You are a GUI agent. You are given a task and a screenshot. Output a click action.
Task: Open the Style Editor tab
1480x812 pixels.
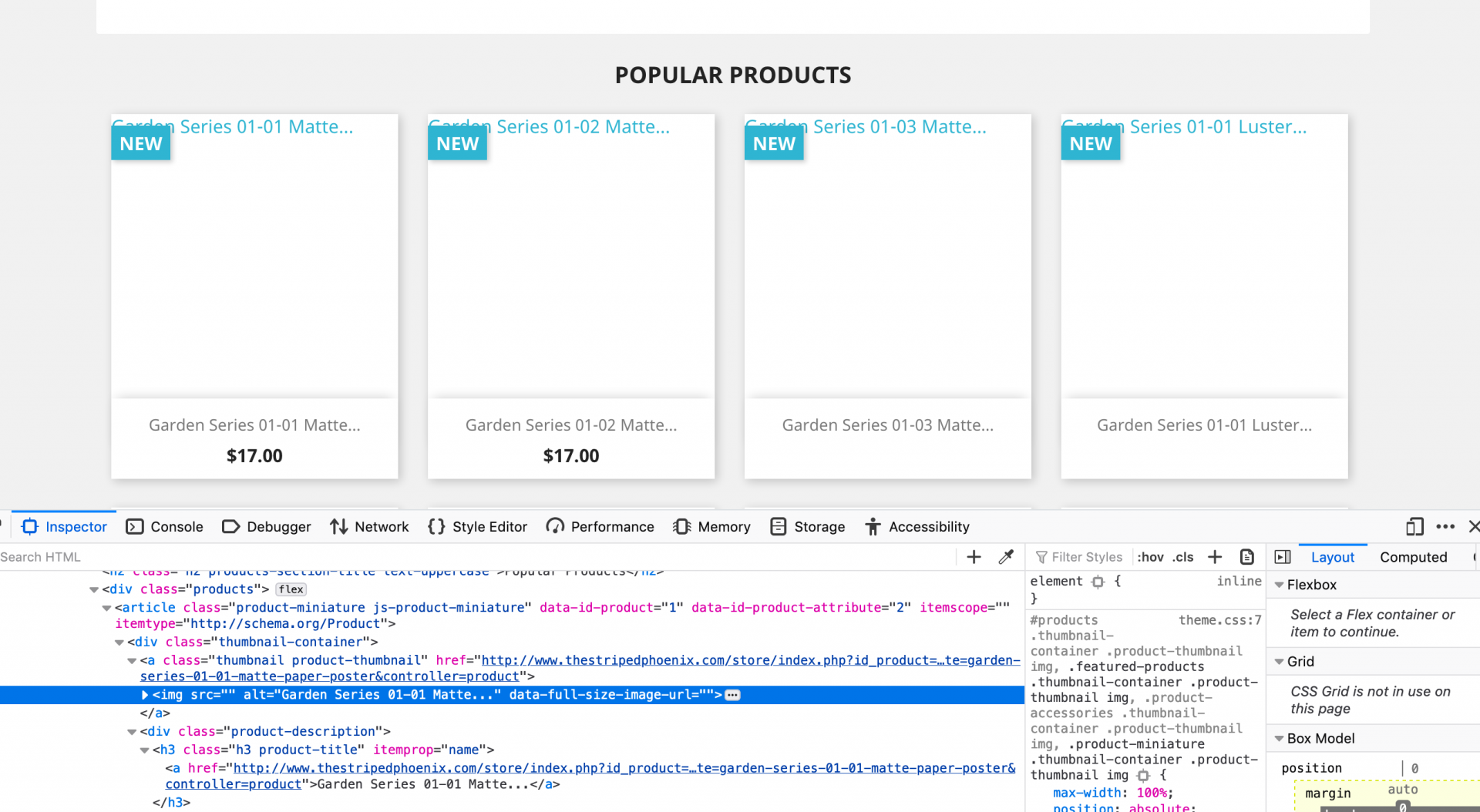pyautogui.click(x=477, y=527)
